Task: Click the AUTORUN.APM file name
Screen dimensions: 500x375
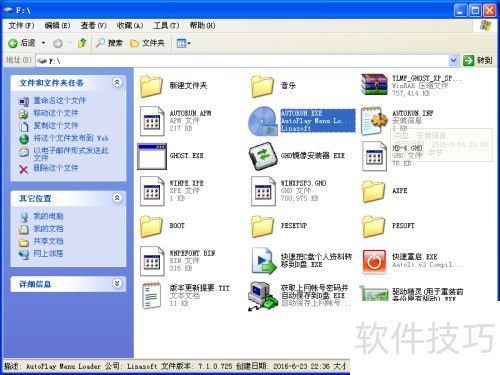Action: (190, 113)
